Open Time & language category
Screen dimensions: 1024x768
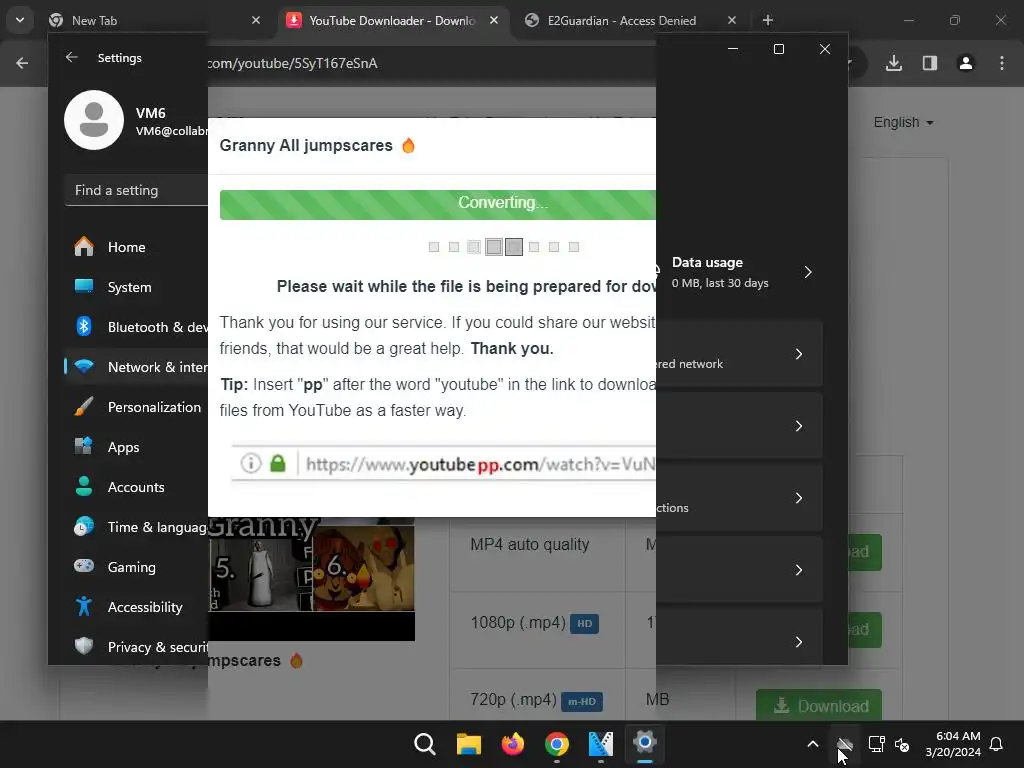pos(136,526)
